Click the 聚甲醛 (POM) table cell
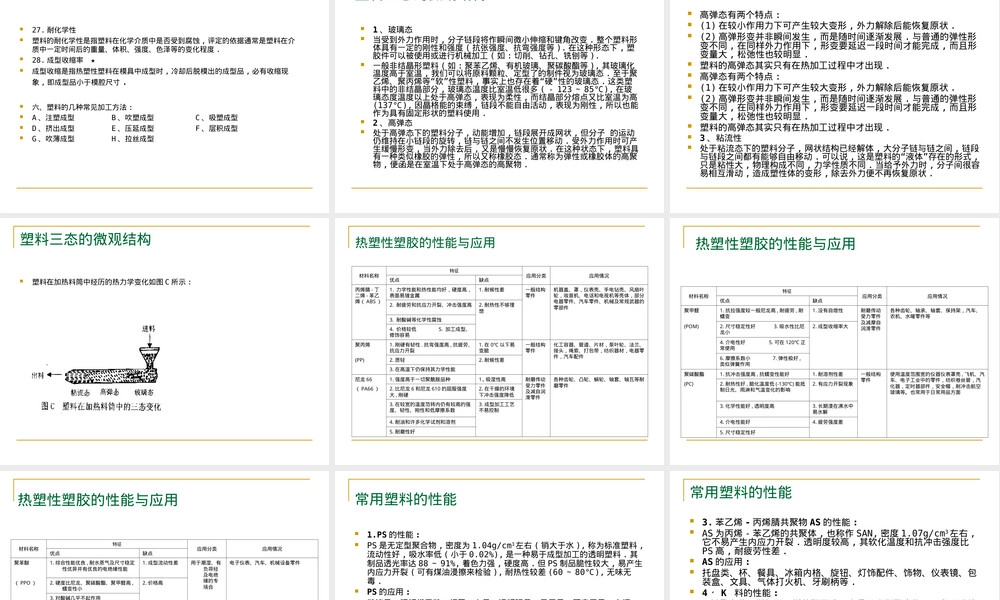 click(x=698, y=337)
